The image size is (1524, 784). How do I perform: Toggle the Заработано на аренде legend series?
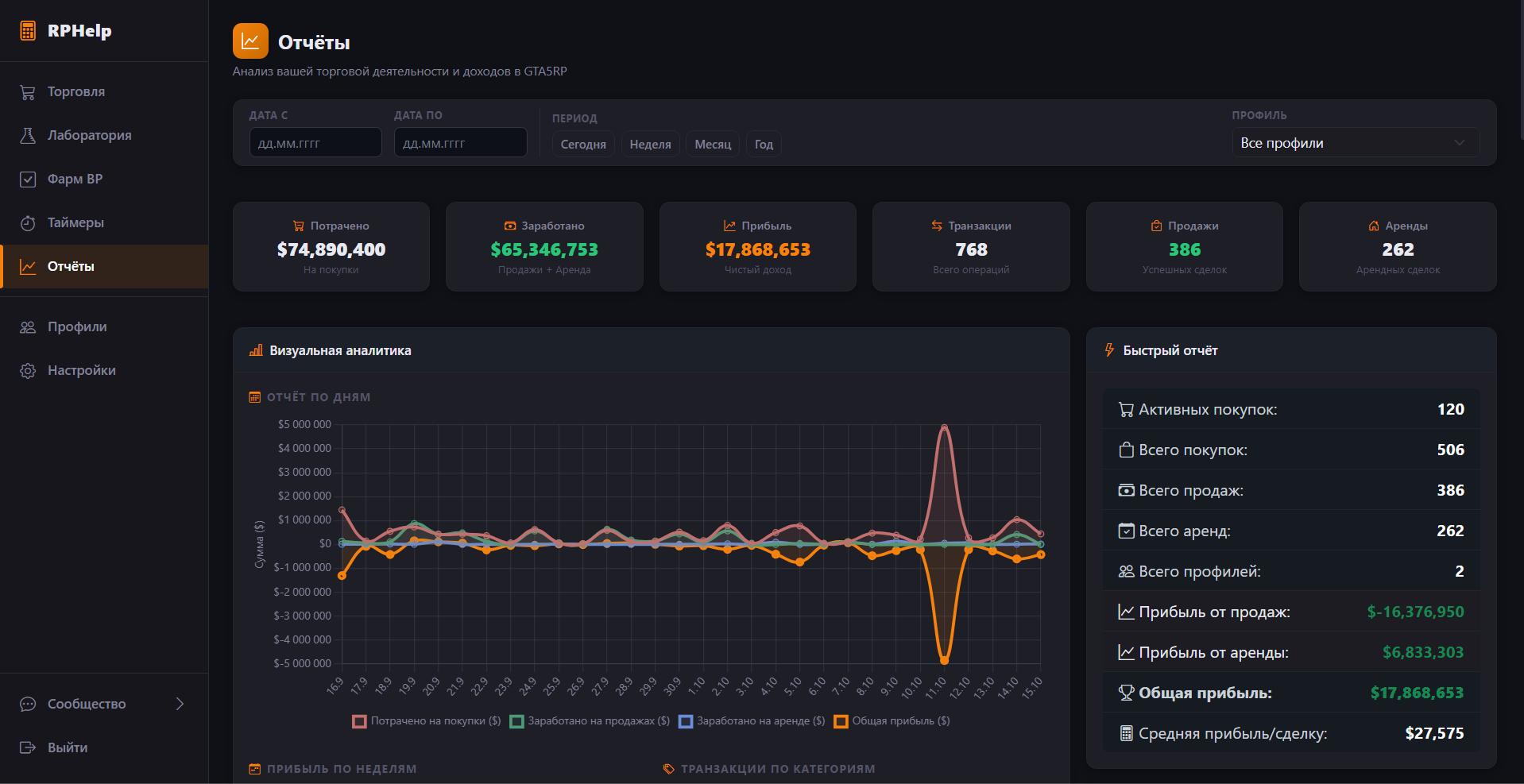click(752, 721)
